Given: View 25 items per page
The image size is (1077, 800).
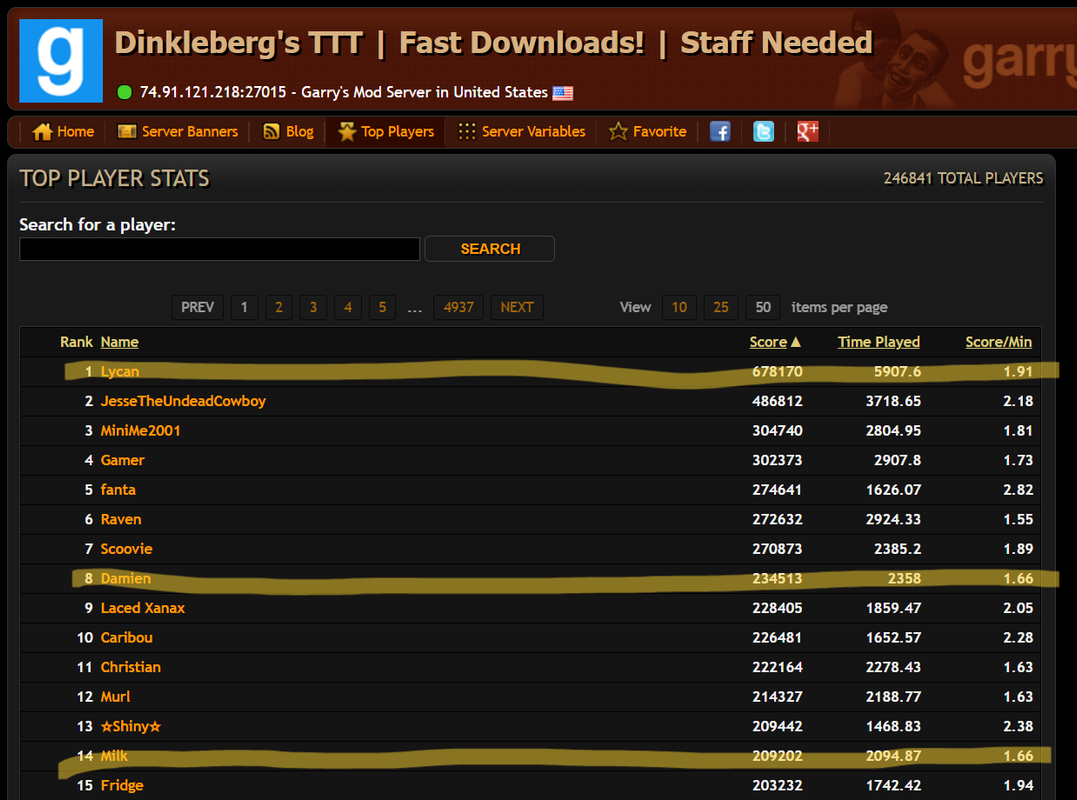Looking at the screenshot, I should tap(721, 307).
